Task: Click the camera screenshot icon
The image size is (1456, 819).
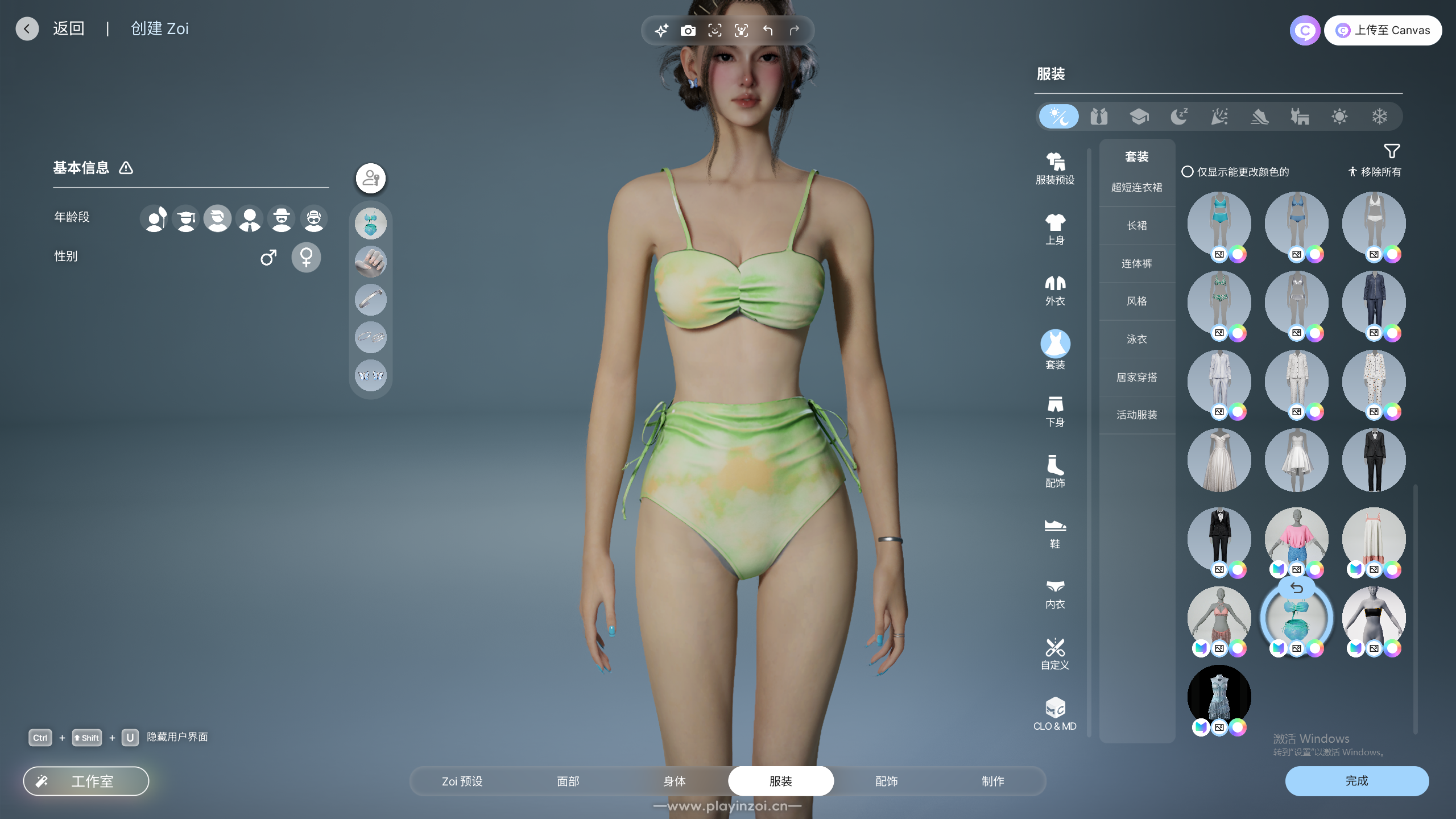Action: pos(688,31)
